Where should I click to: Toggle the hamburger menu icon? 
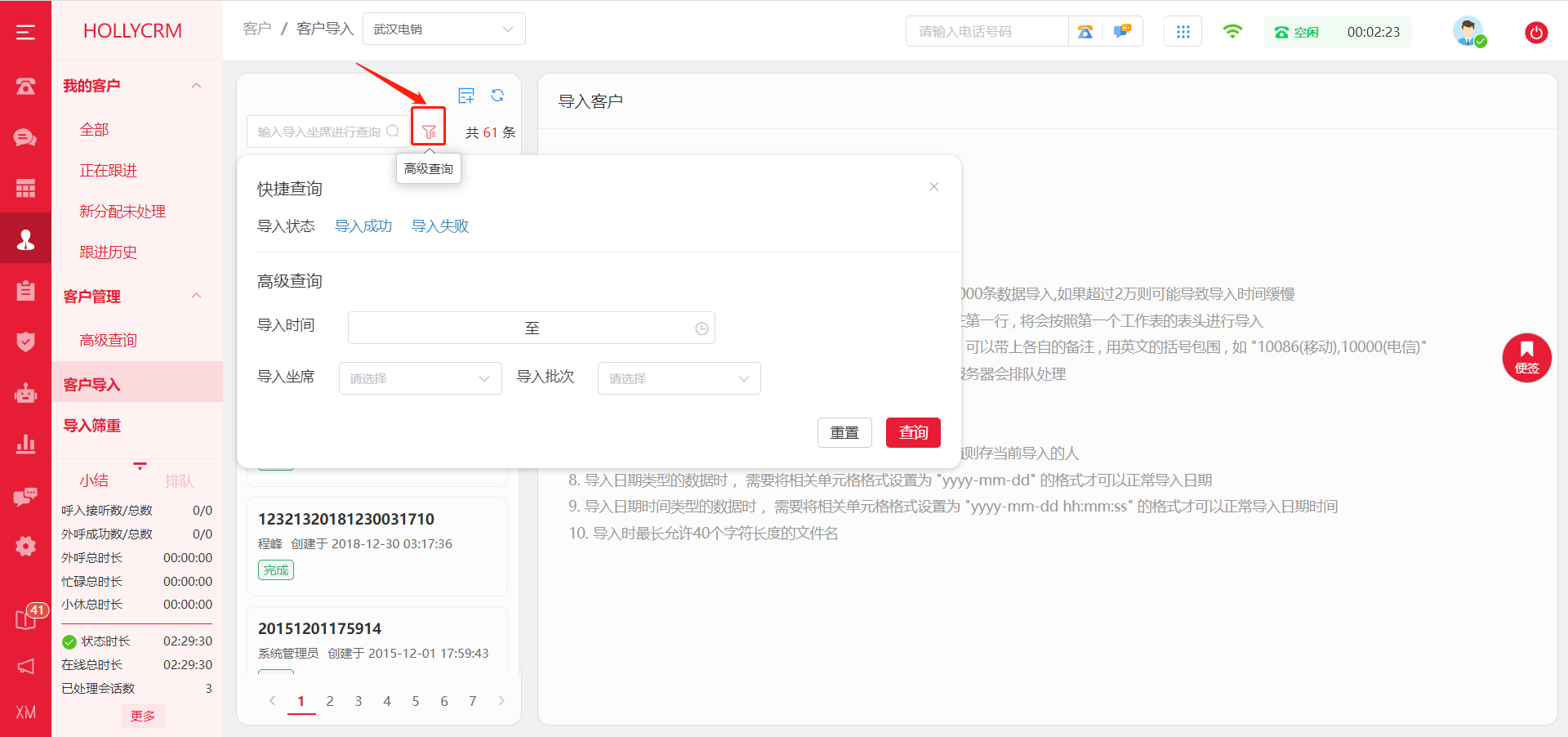click(25, 32)
